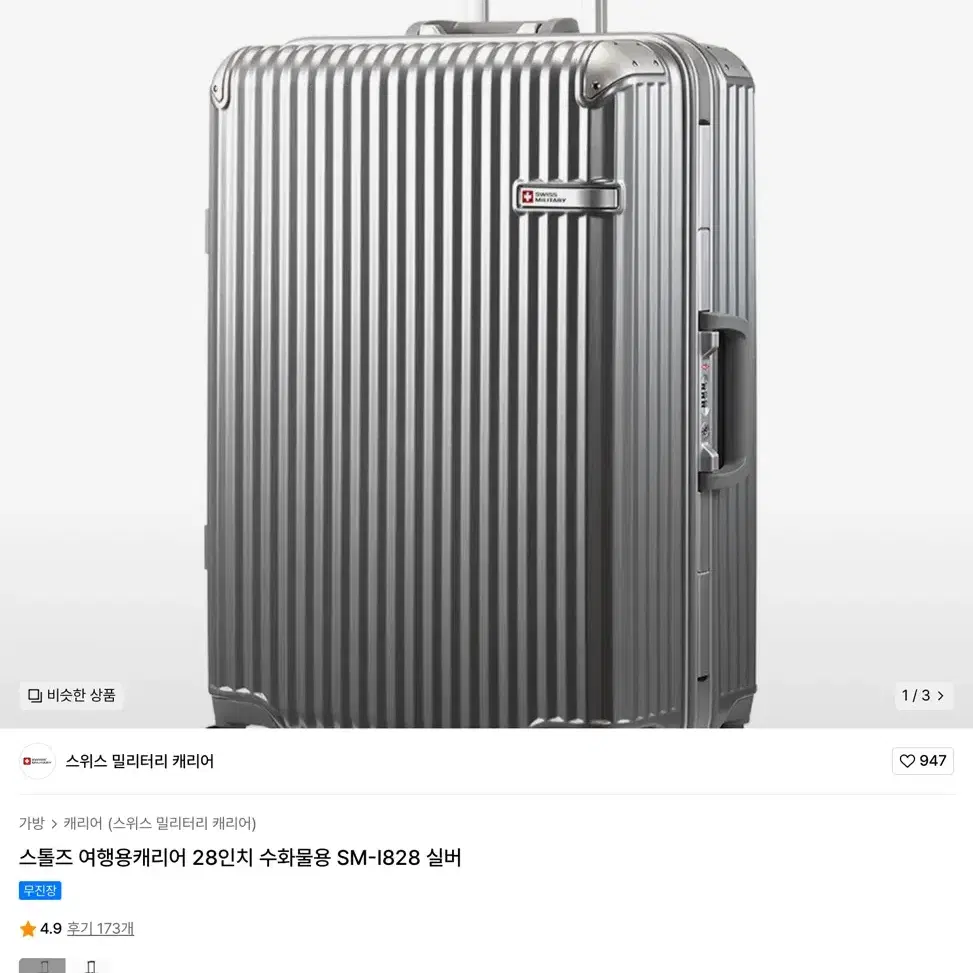Image resolution: width=973 pixels, height=973 pixels.
Task: Click the orange star rating icon
Action: 28,929
